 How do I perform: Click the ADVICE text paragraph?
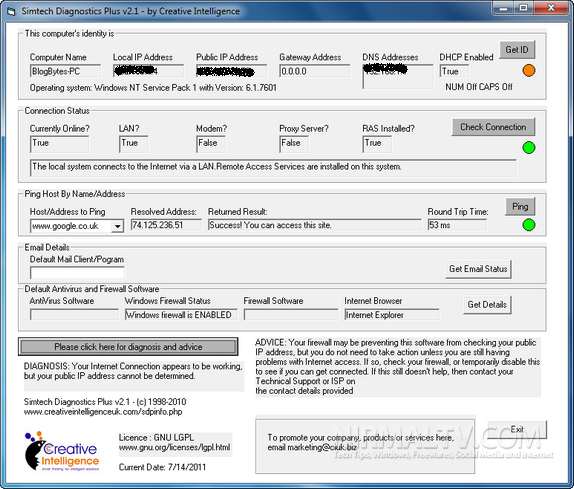click(x=398, y=367)
